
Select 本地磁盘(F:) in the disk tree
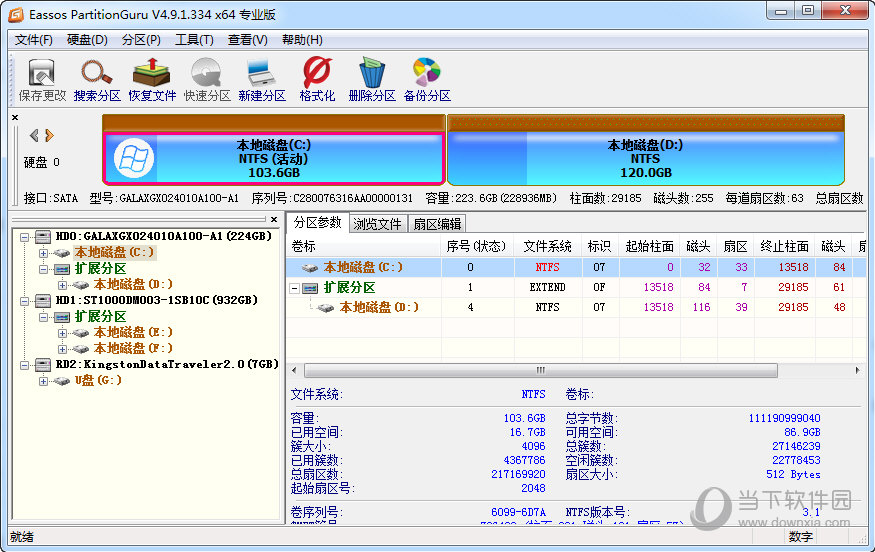[x=133, y=348]
